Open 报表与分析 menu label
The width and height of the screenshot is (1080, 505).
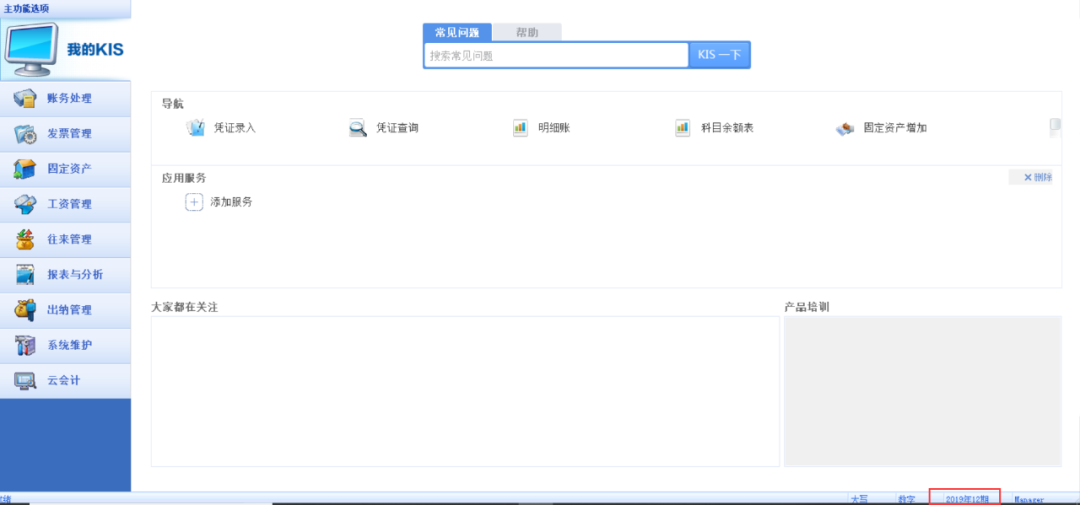click(75, 275)
